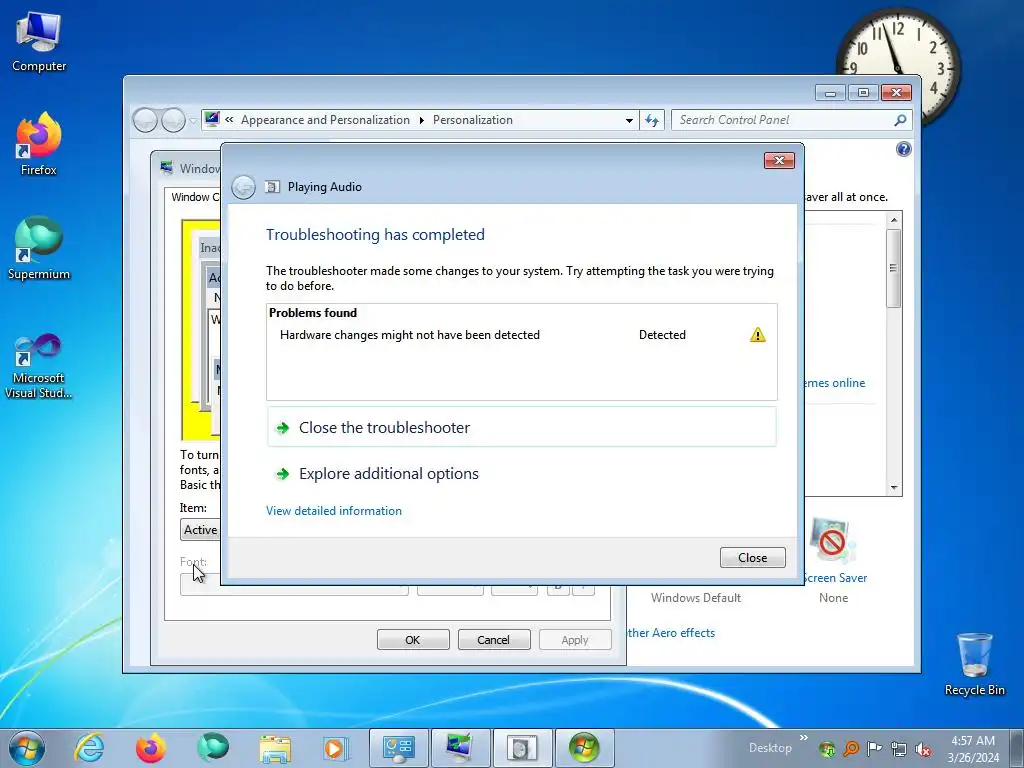Open Action Center flag tray icon
This screenshot has height=768, width=1024.
874,749
